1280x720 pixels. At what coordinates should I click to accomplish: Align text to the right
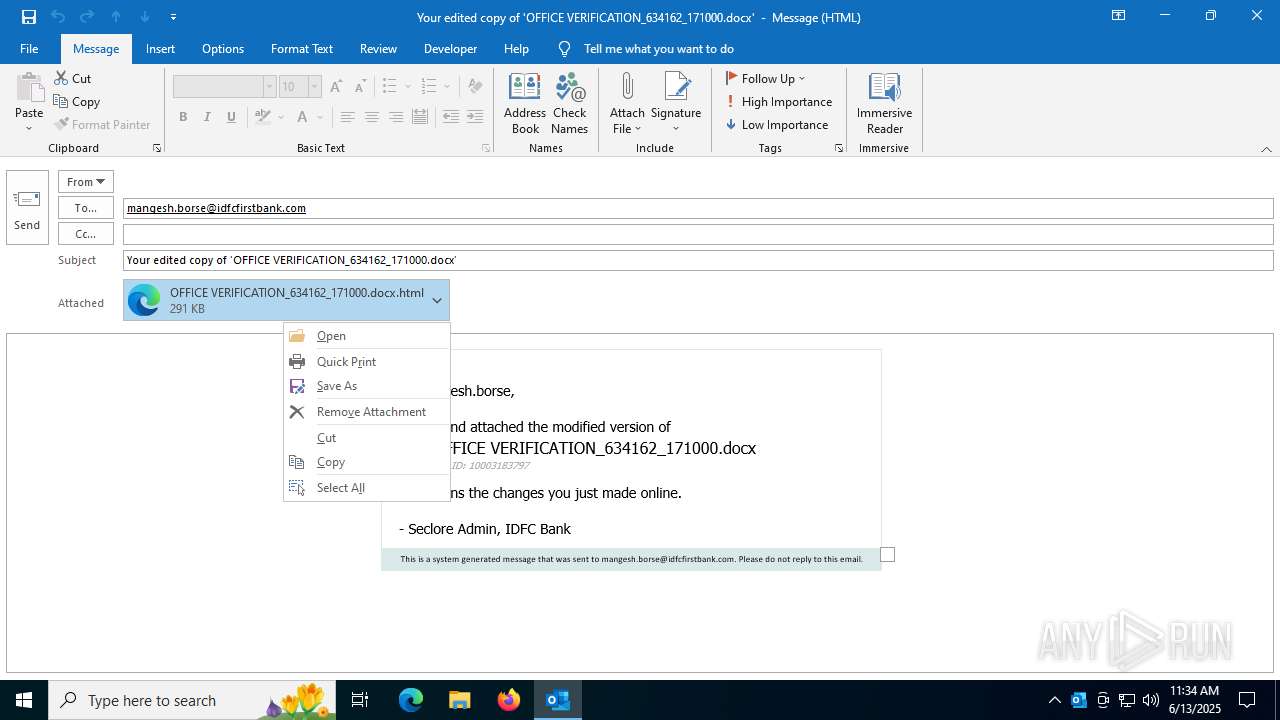click(x=396, y=117)
